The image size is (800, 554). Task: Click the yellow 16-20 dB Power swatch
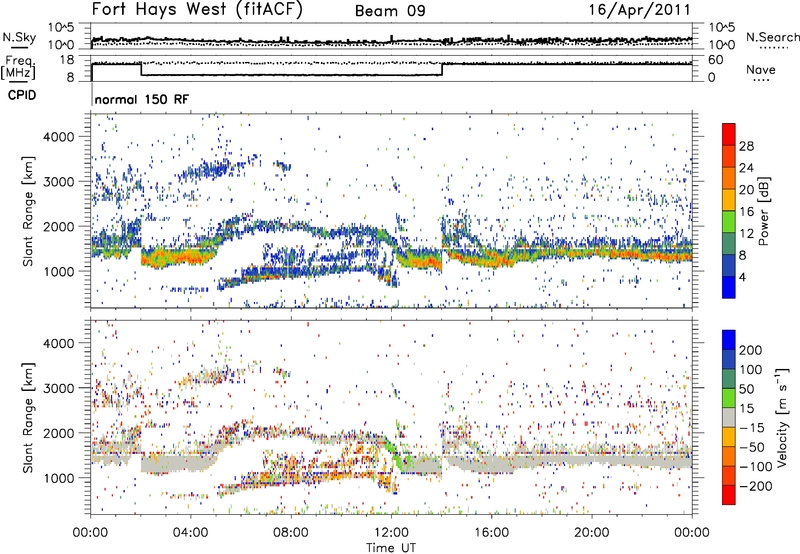pos(729,199)
